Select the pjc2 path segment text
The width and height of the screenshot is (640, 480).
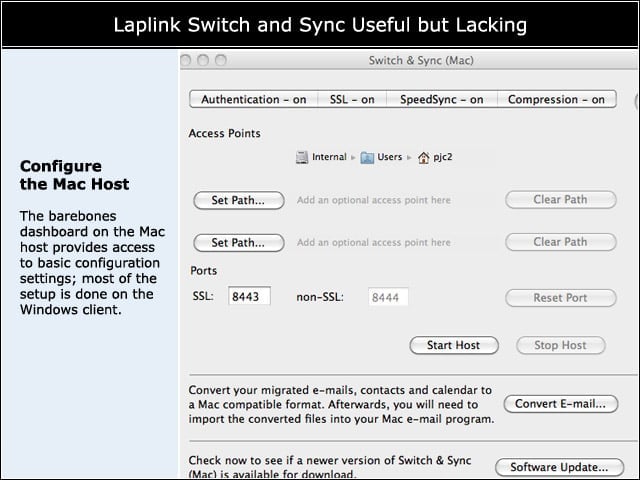tap(443, 158)
